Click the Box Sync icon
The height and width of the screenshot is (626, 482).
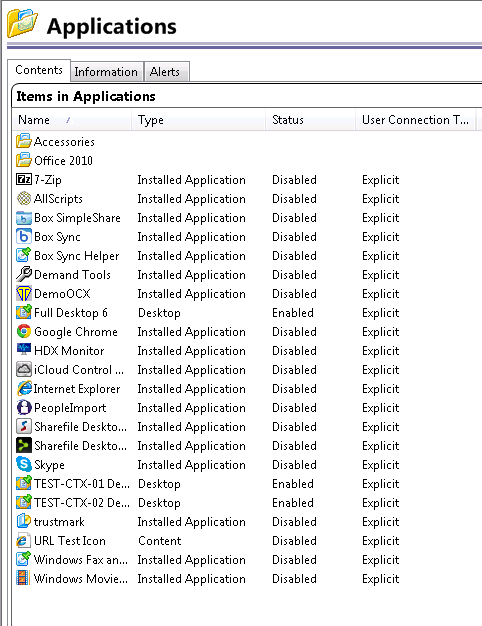coord(24,236)
